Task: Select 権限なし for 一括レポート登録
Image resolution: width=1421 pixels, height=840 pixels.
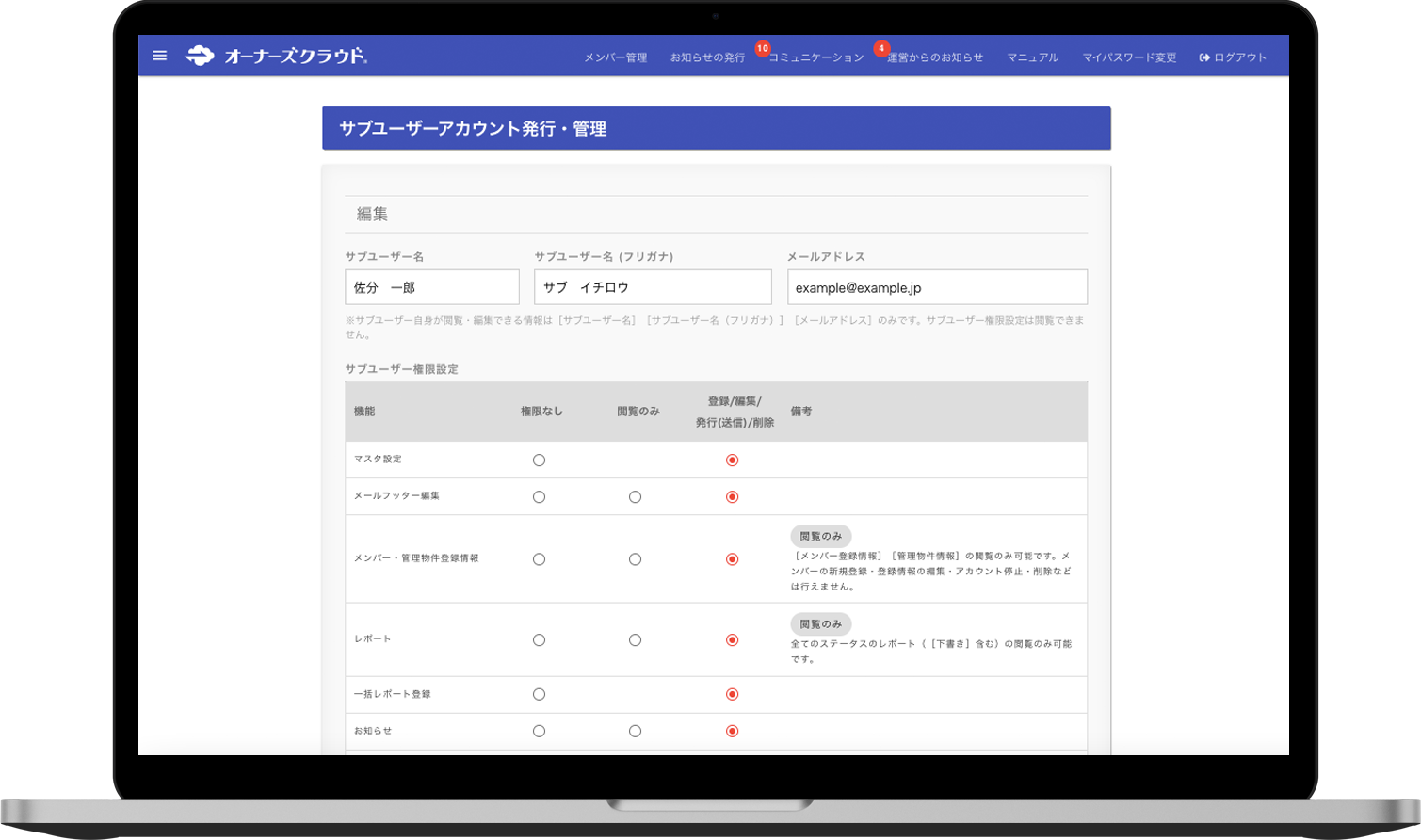Action: (539, 694)
